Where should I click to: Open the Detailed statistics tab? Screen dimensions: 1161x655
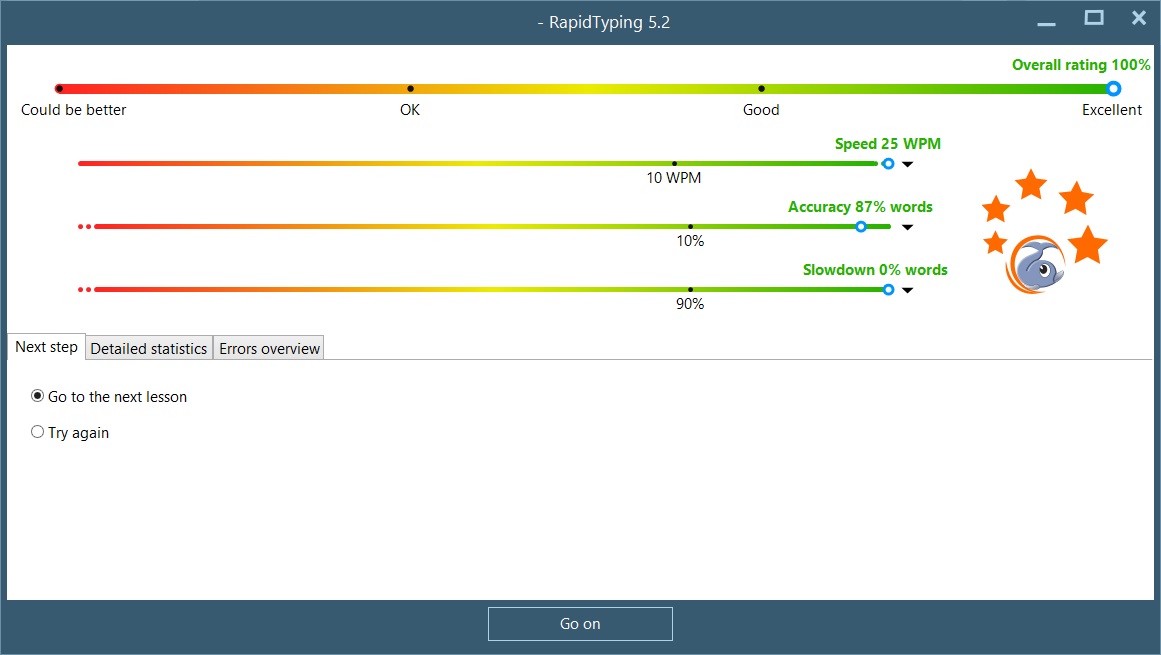[x=149, y=348]
